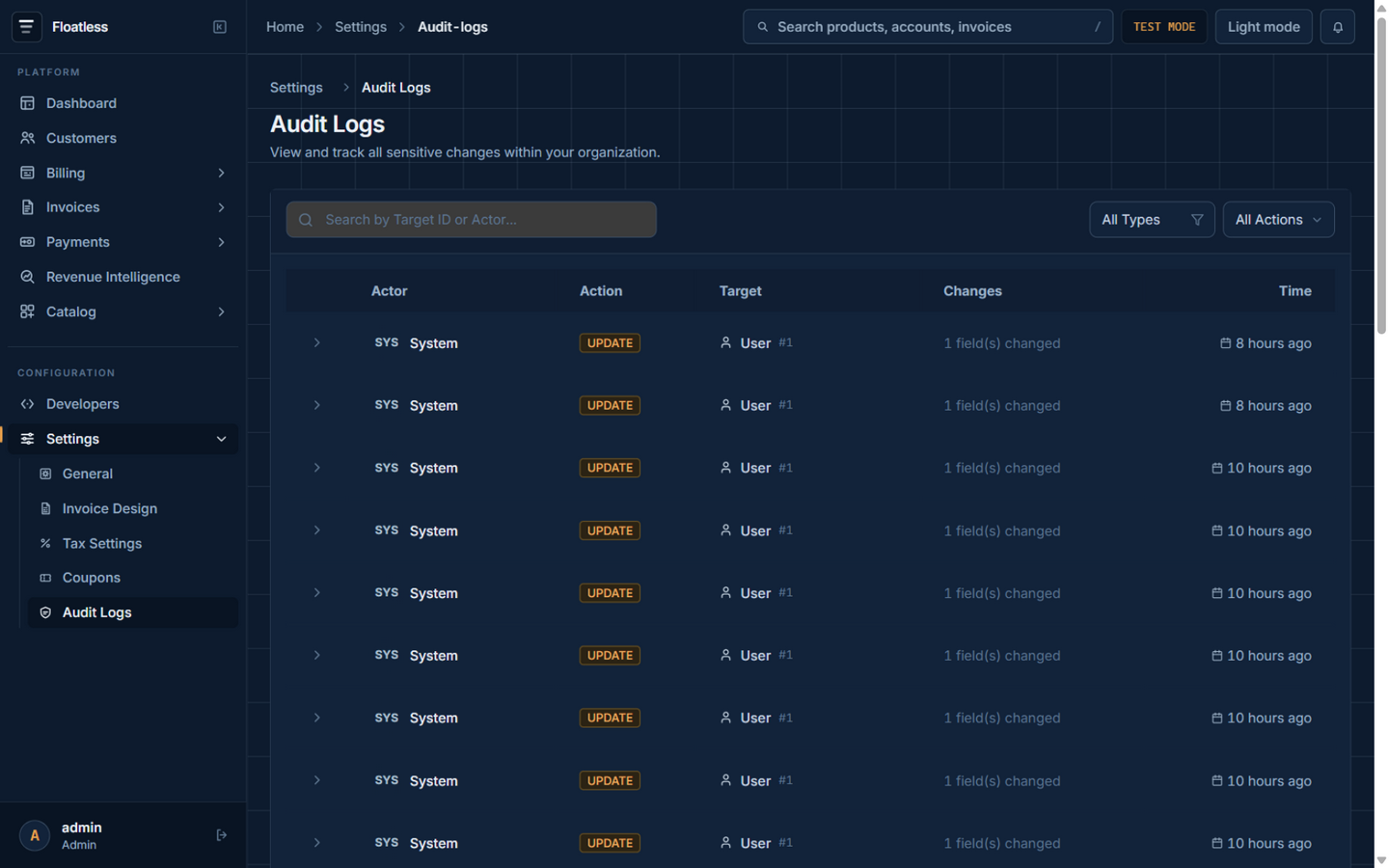
Task: Click the Dashboard icon in sidebar
Action: pyautogui.click(x=27, y=103)
